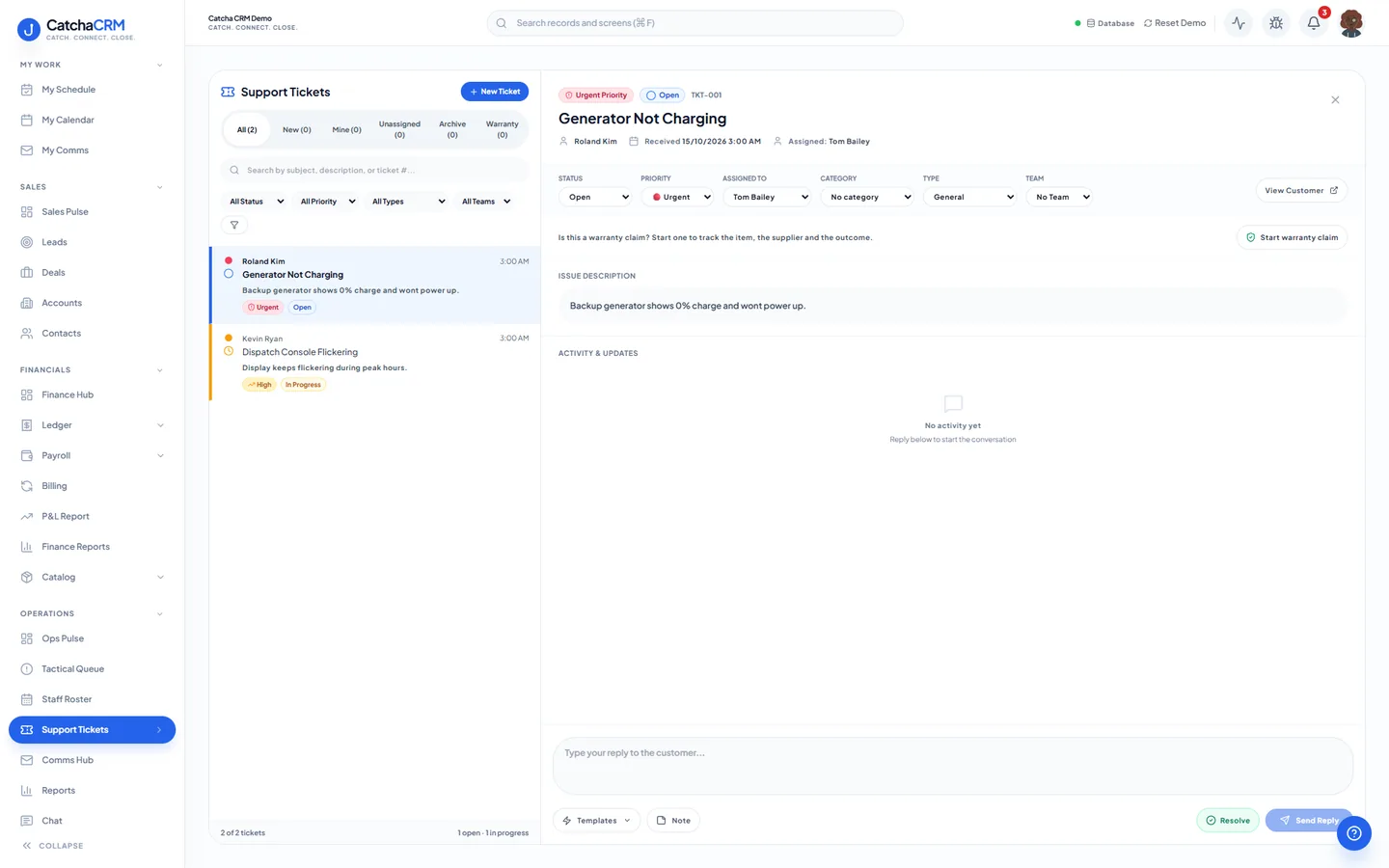The height and width of the screenshot is (868, 1389).
Task: Click Start warranty claim
Action: [1292, 237]
